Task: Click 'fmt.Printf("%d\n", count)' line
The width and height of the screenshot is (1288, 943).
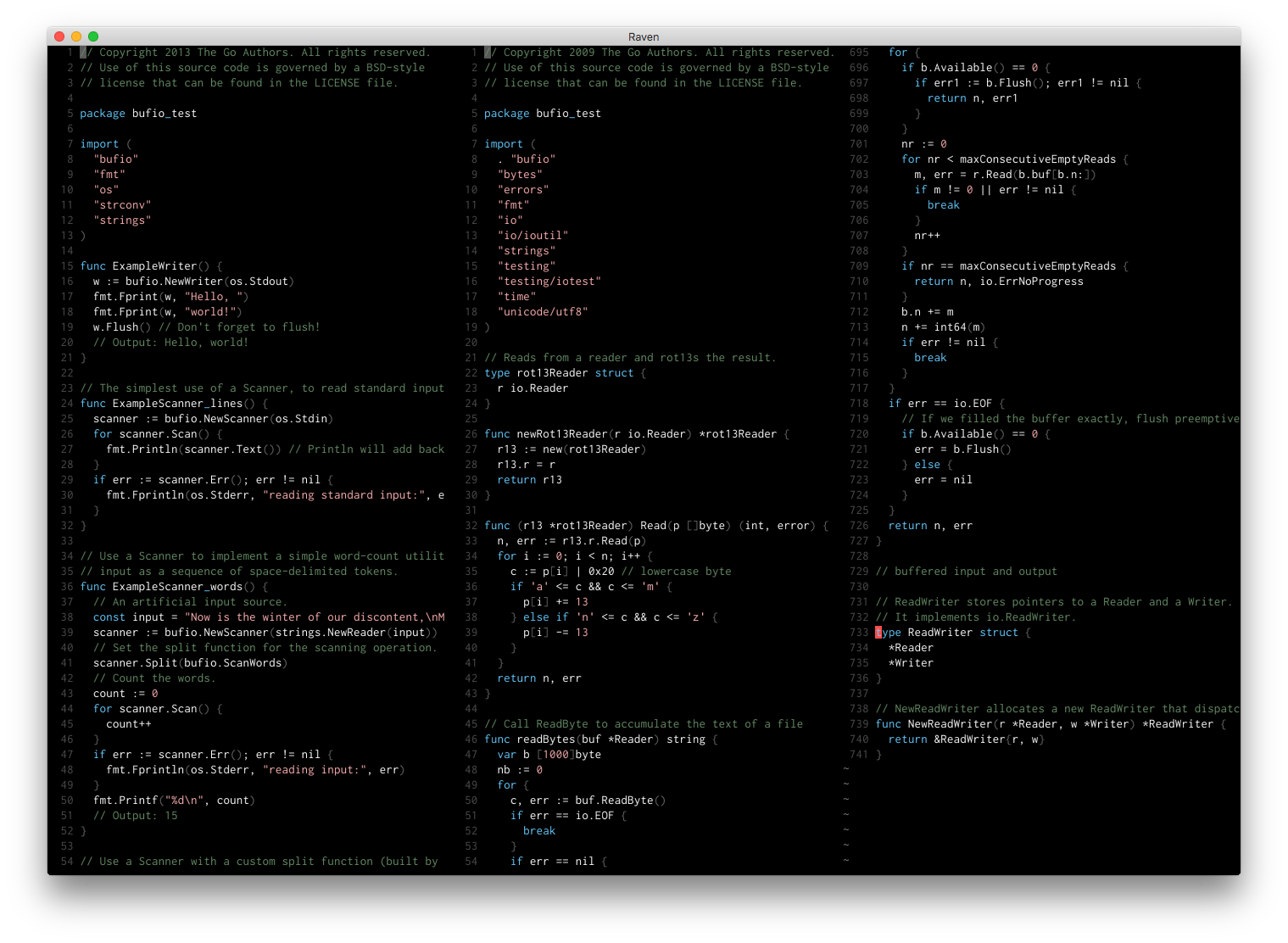Action: tap(174, 801)
